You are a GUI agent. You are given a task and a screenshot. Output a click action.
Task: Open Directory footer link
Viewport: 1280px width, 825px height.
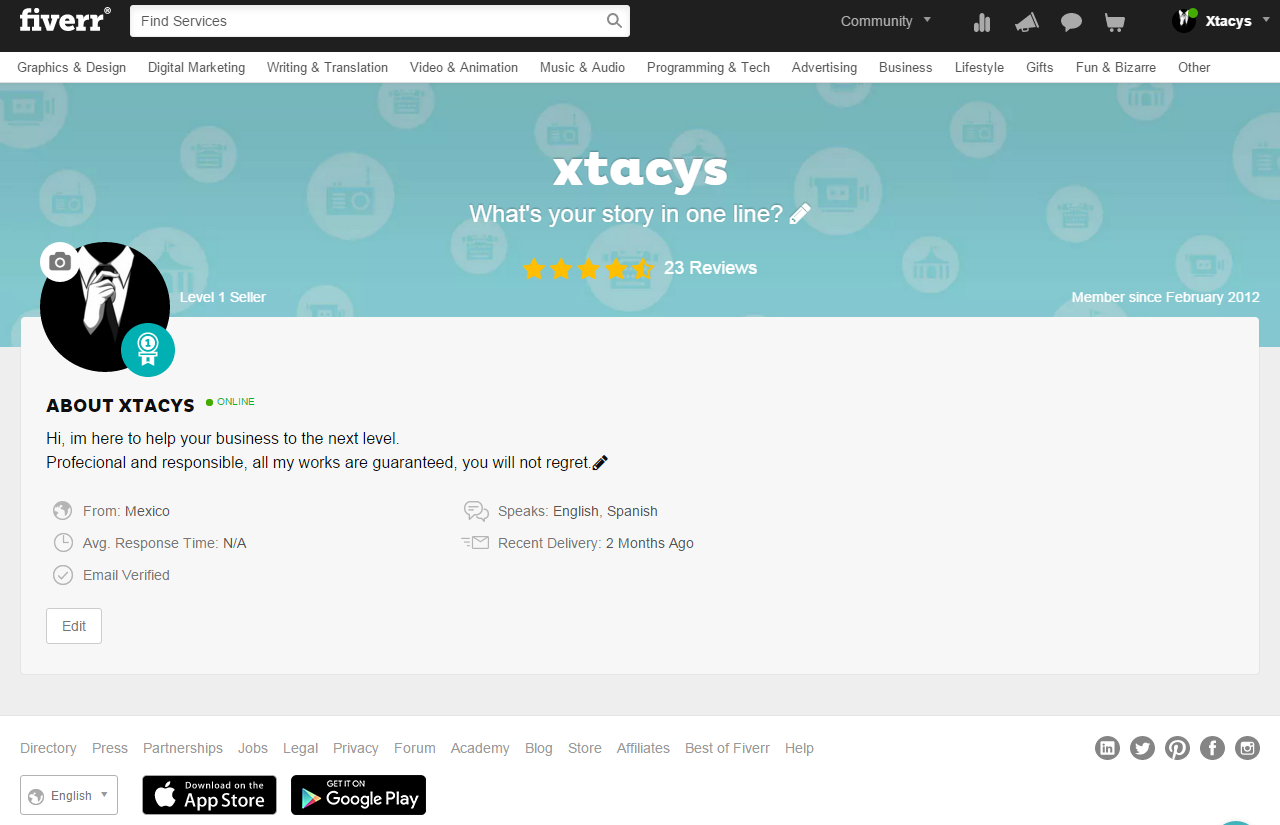pyautogui.click(x=48, y=748)
